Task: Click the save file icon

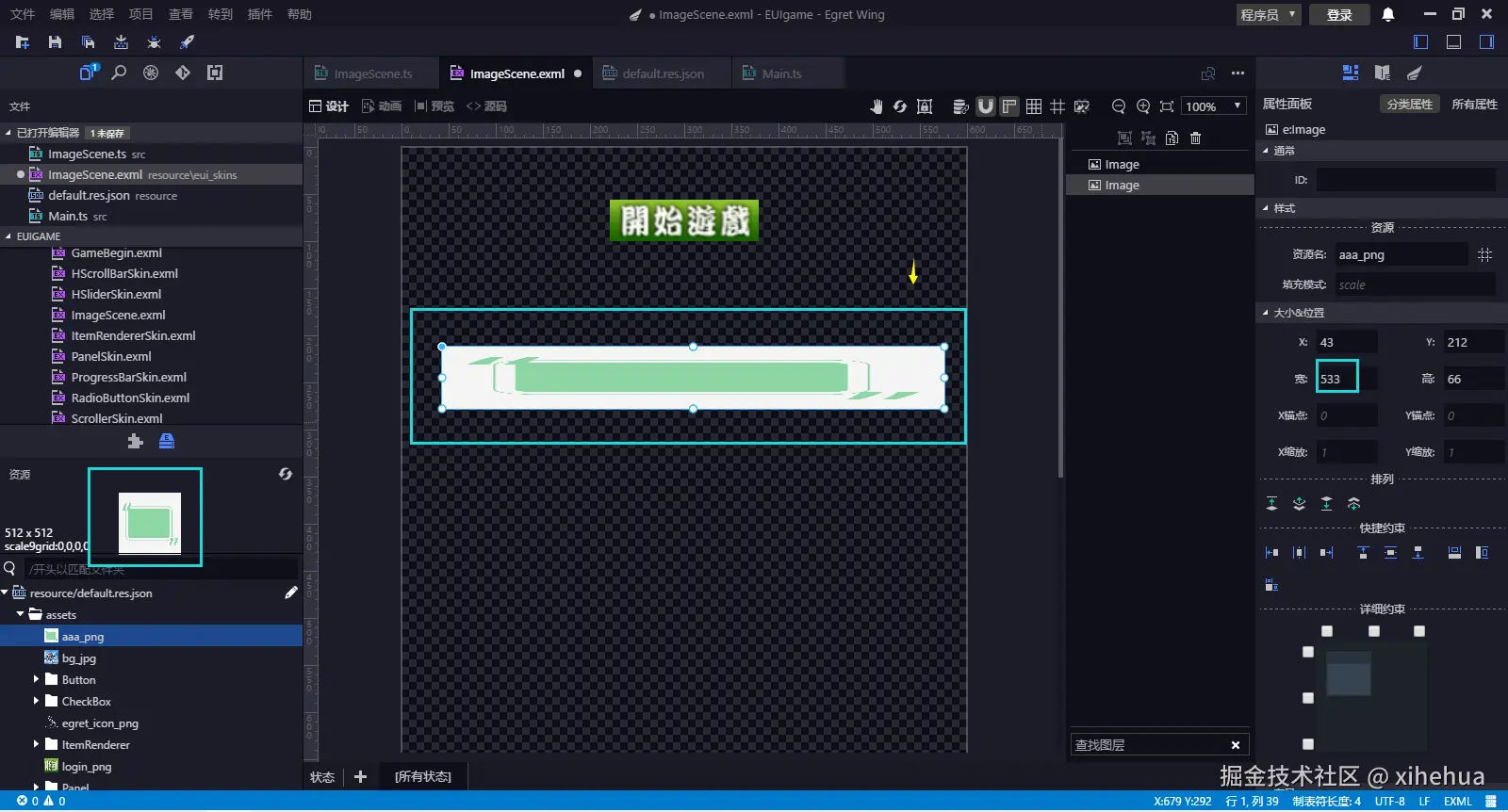Action: click(x=55, y=42)
